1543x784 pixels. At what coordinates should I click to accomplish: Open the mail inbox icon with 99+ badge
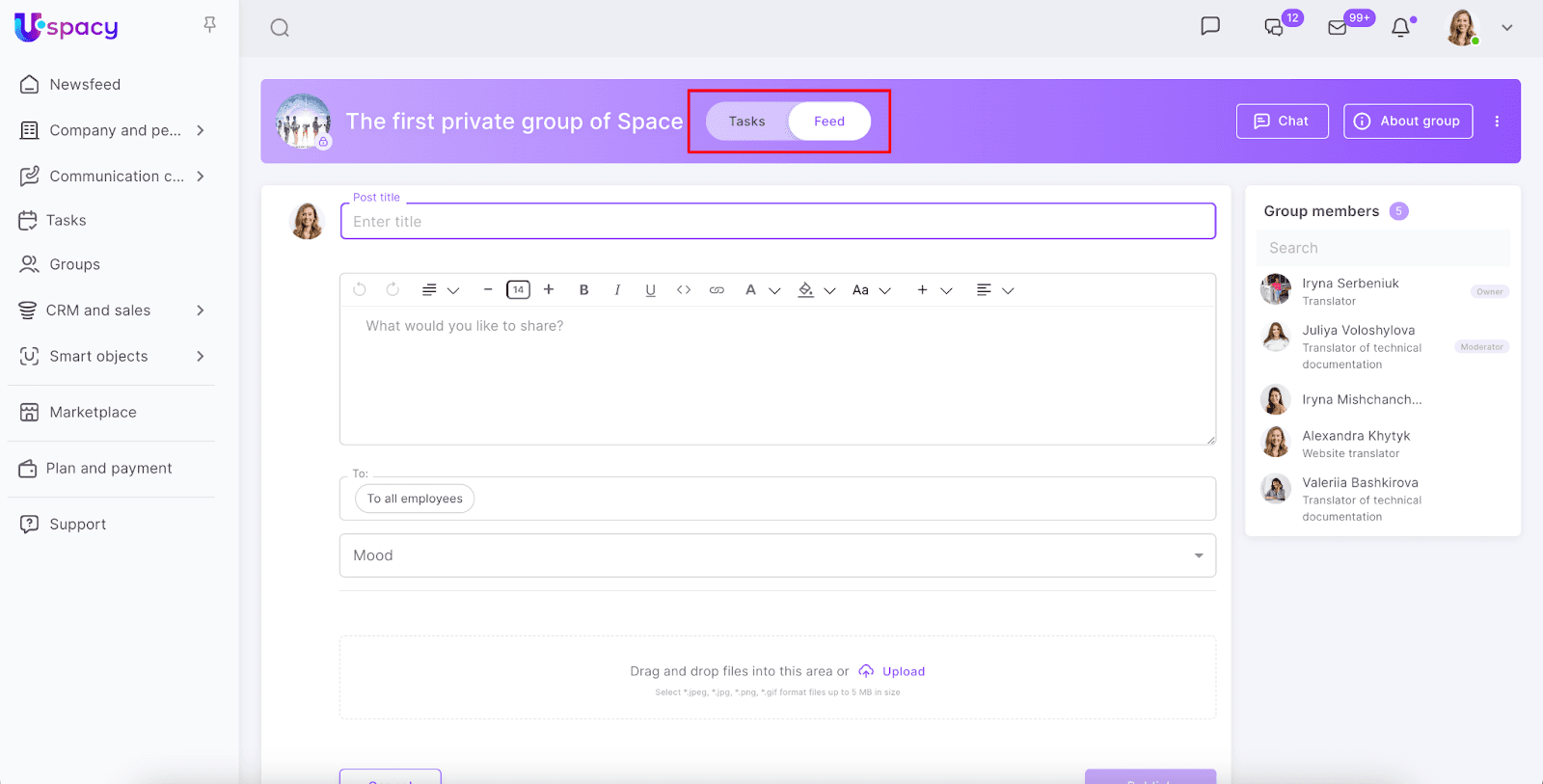(1338, 28)
